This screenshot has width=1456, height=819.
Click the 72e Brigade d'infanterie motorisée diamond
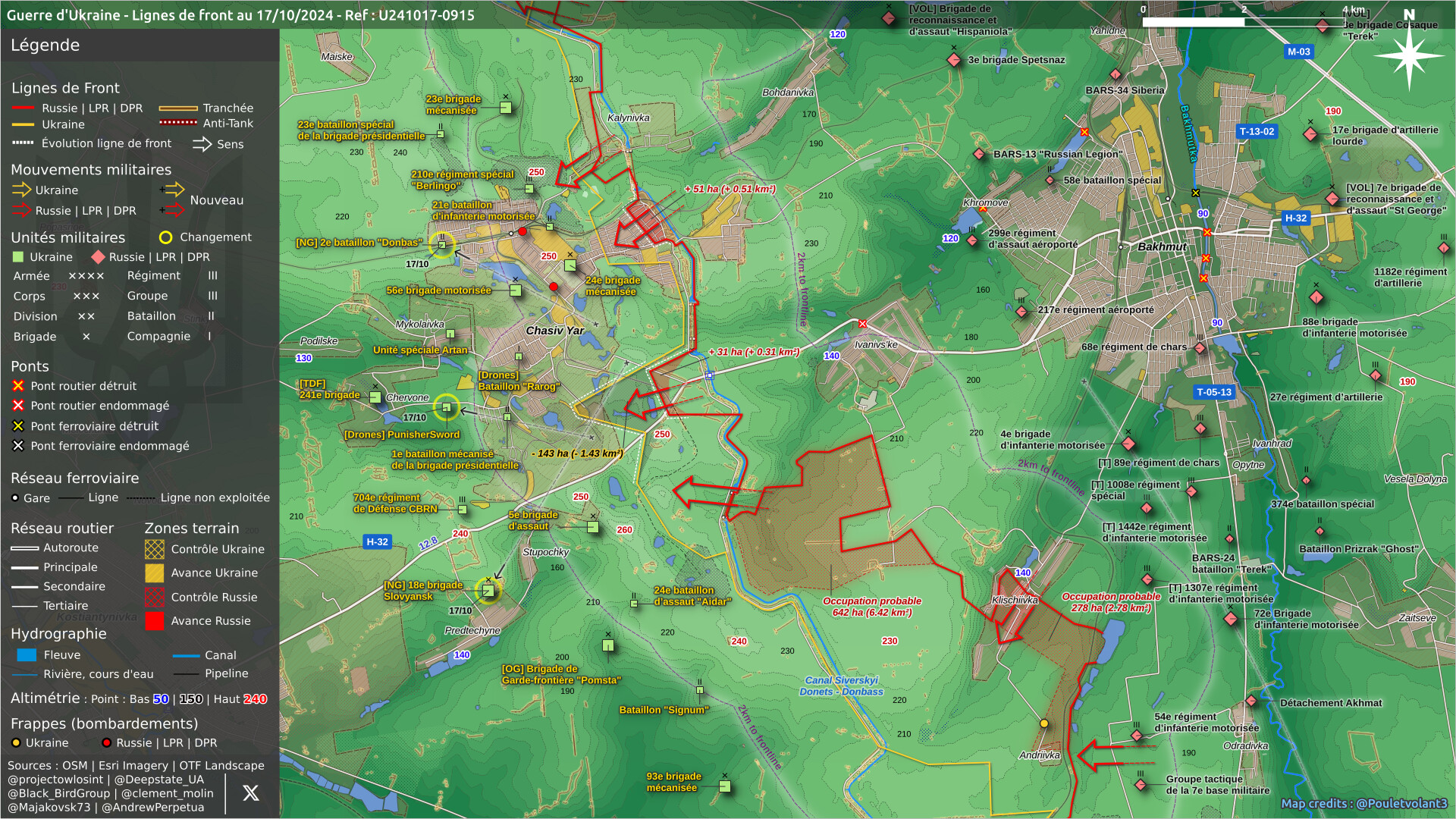tap(1231, 619)
